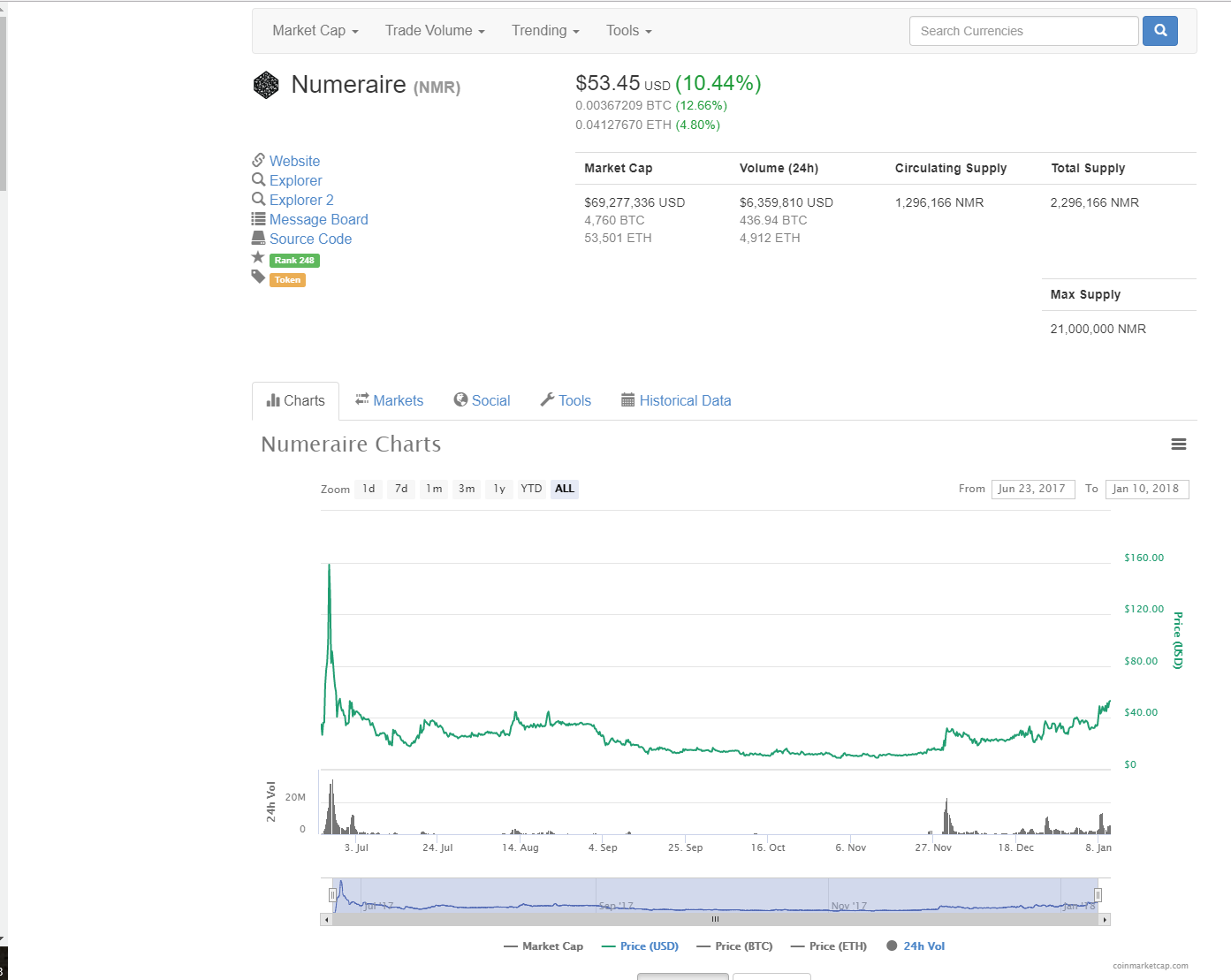Click the tag icon beside Token badge

(258, 277)
